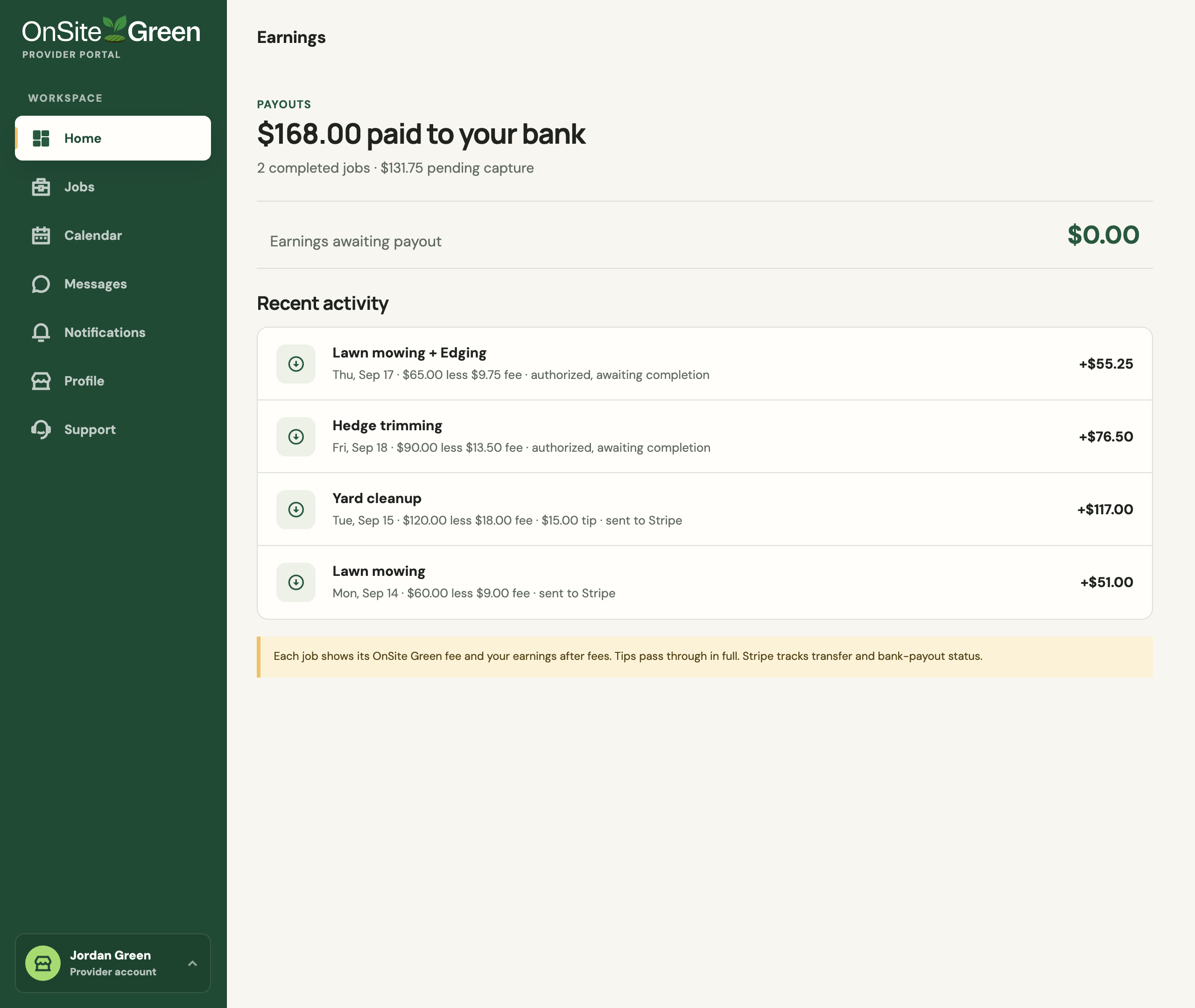Open Messages from the sidebar
This screenshot has width=1195, height=1008.
[x=112, y=284]
